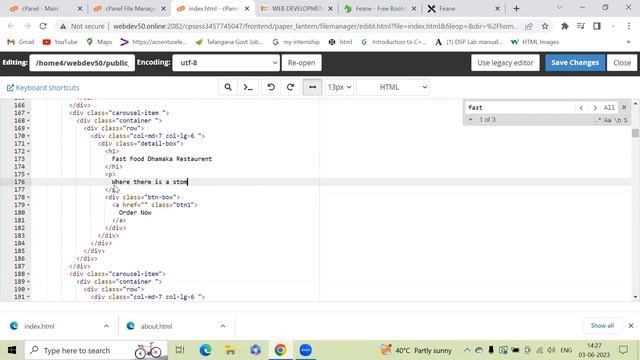Toggle replace mode arrow in search box
Image resolution: width=640 pixels, height=360 pixels.
pyautogui.click(x=470, y=120)
